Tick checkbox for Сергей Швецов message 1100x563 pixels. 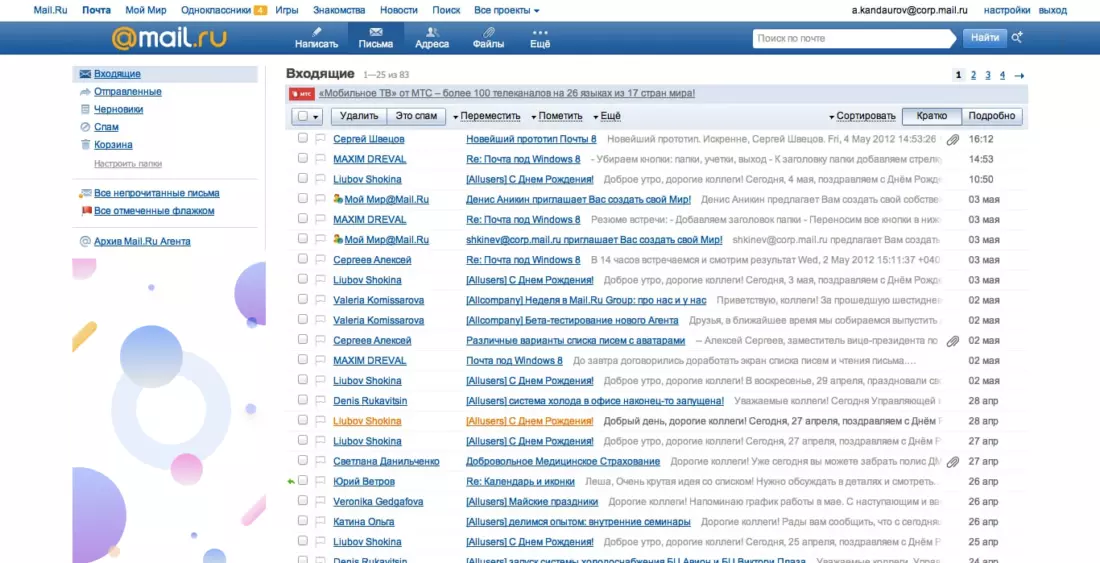303,138
